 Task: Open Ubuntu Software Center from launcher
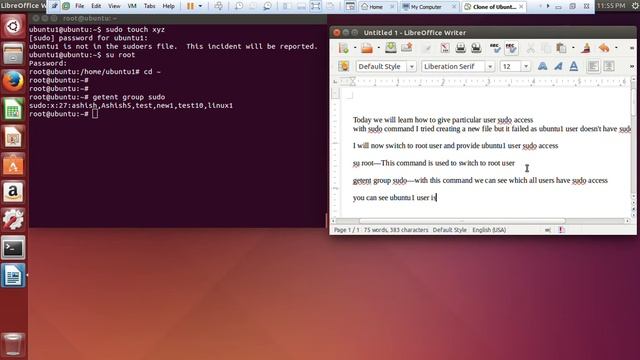(13, 164)
